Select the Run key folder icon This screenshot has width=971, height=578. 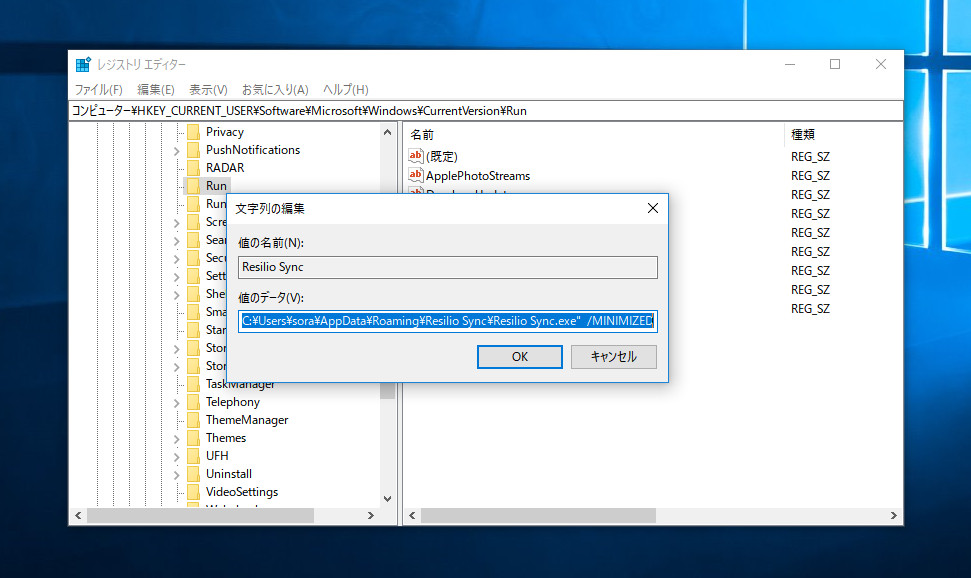pos(193,186)
